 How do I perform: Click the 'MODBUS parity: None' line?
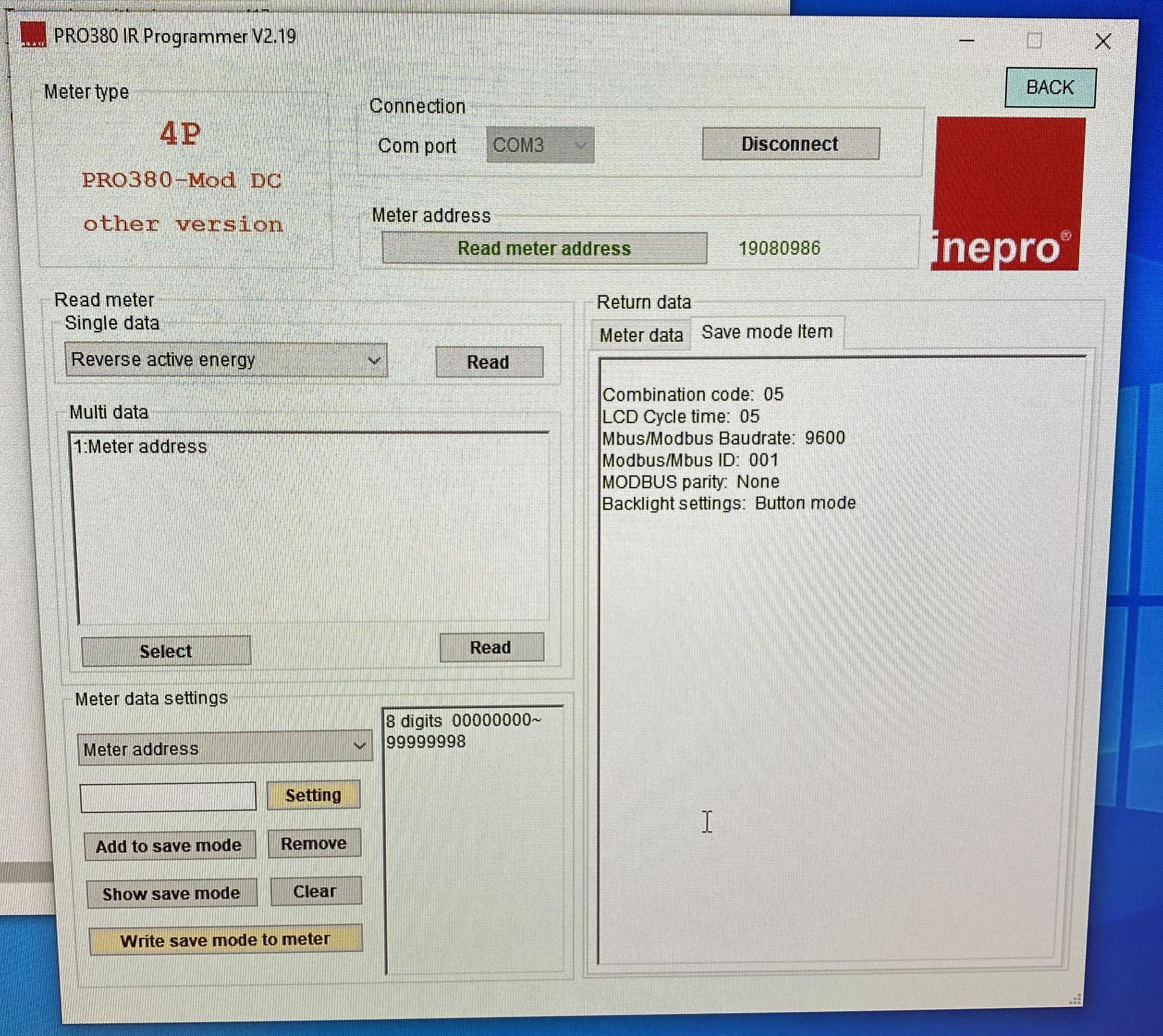(691, 482)
